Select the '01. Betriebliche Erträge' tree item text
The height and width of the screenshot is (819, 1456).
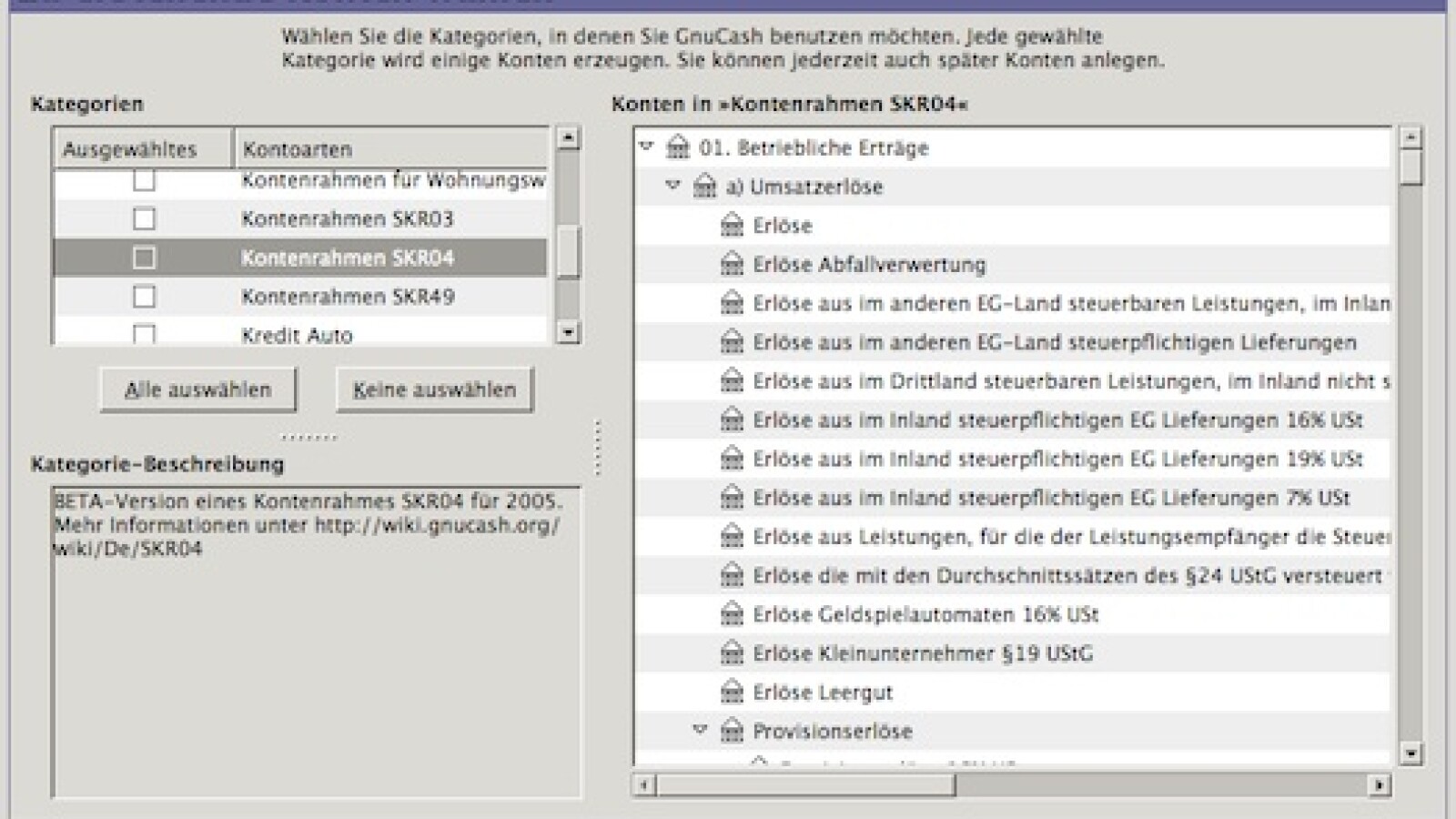[814, 147]
